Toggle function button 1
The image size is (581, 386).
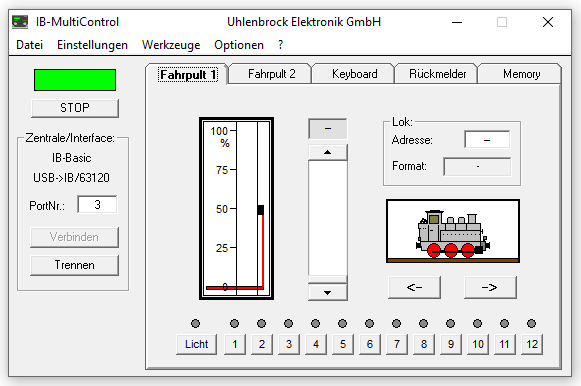click(235, 344)
